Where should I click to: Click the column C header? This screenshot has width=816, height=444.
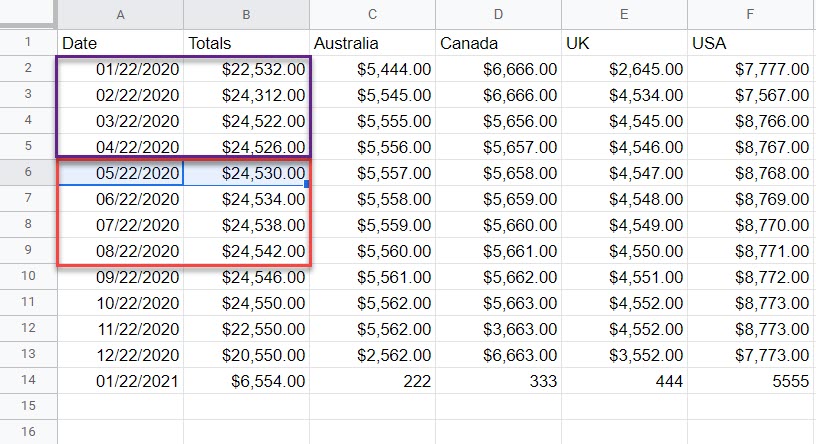point(372,15)
